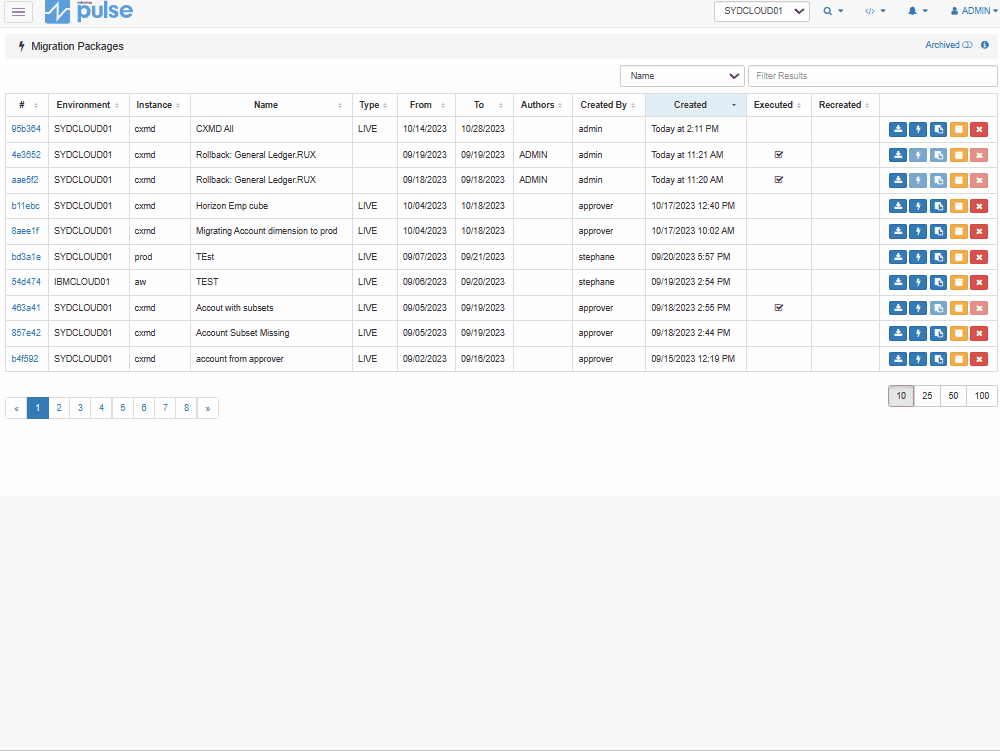The height and width of the screenshot is (751, 1000).
Task: Open the hamburger navigation menu
Action: (x=18, y=11)
